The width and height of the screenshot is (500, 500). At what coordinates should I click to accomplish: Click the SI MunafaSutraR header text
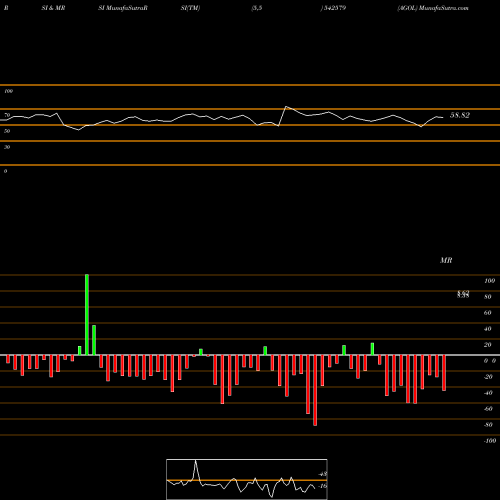123,8
